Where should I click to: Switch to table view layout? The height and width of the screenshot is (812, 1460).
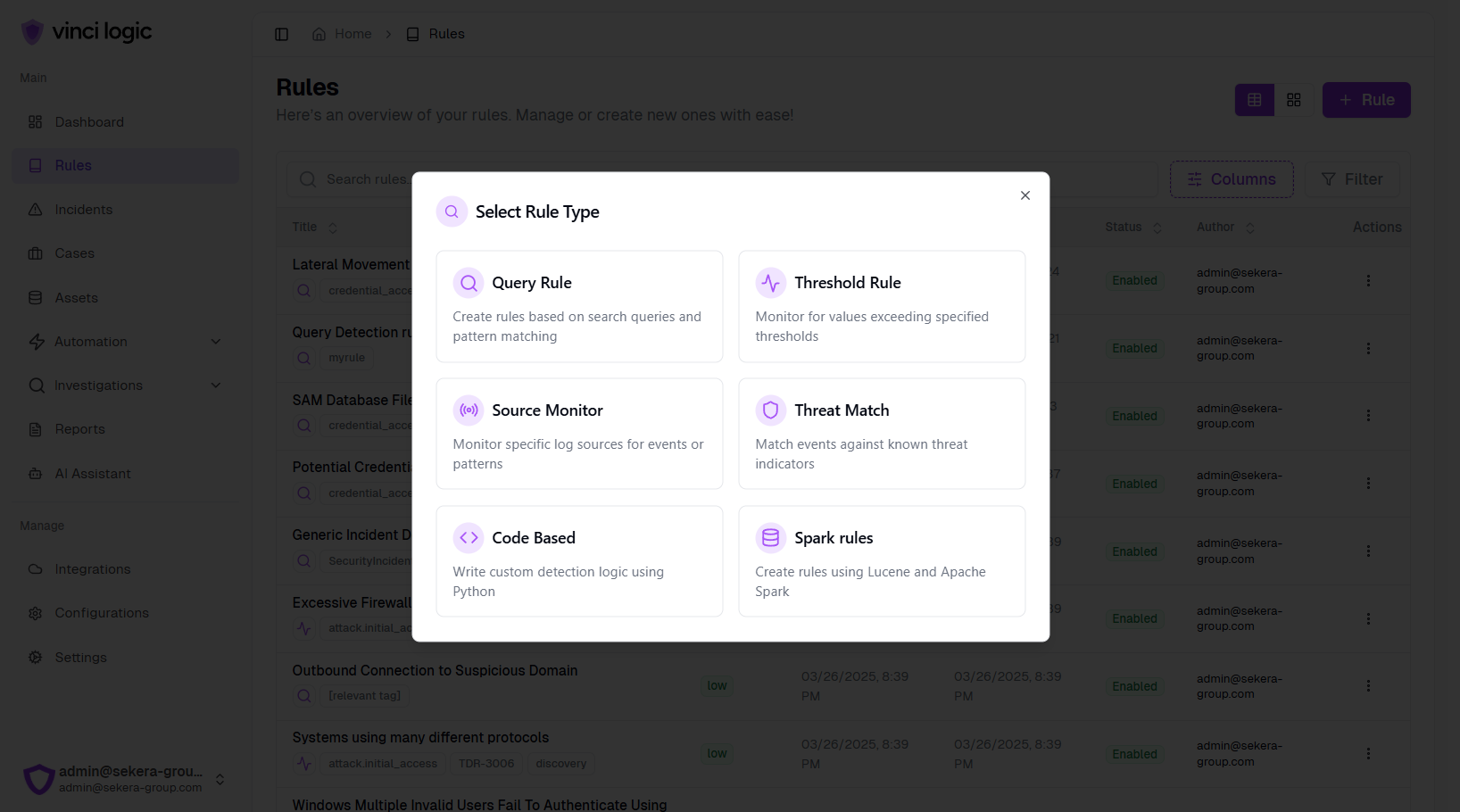pos(1254,100)
